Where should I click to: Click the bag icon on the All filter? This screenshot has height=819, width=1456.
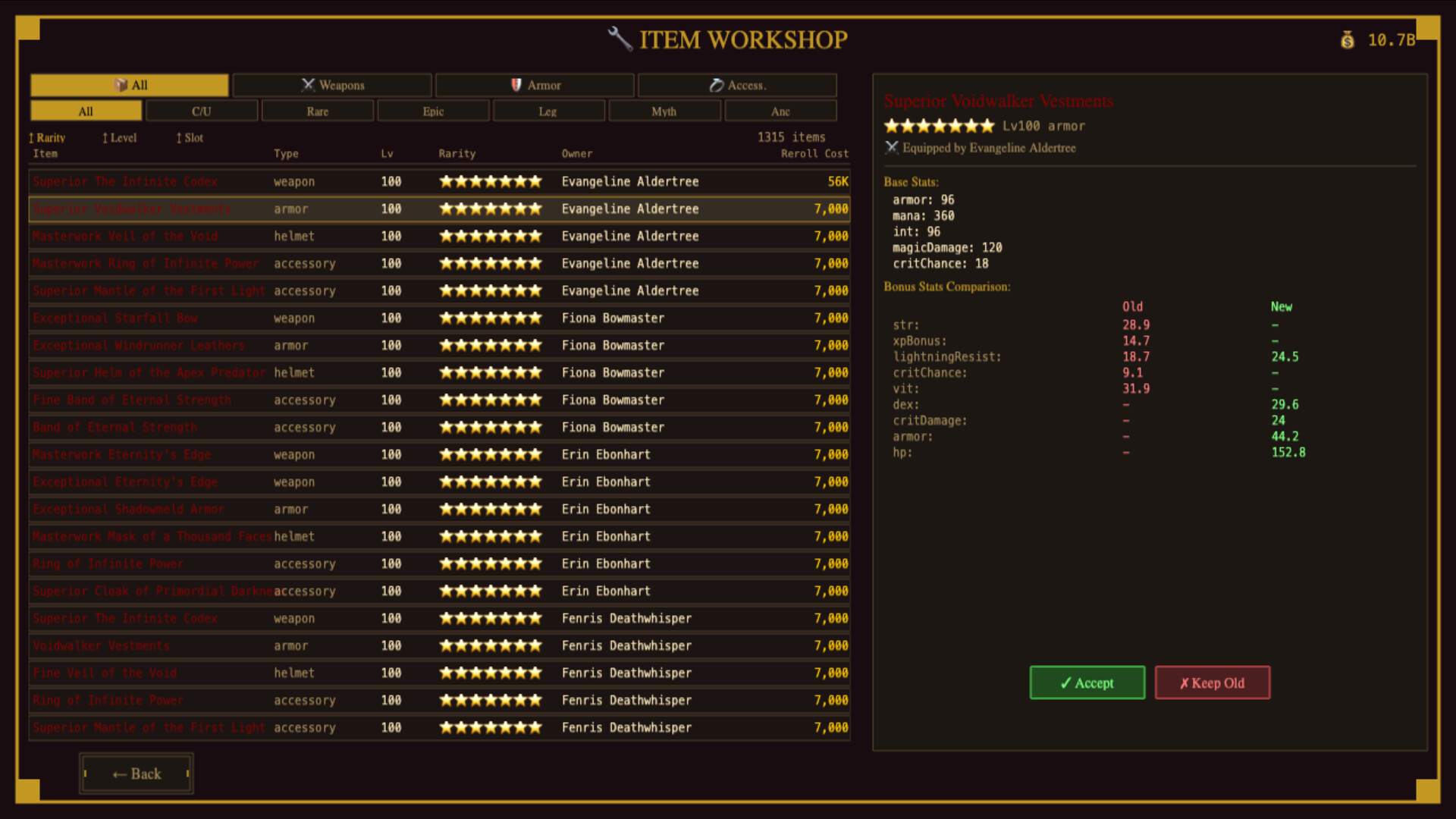pos(120,85)
